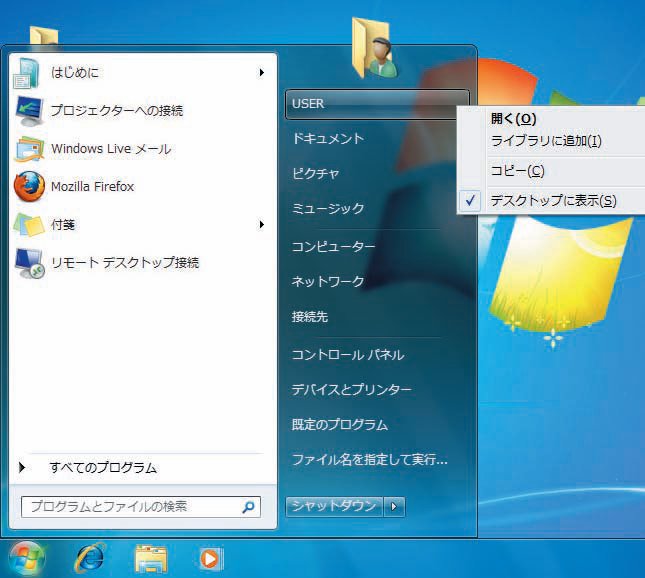Expand the 付箋 jump list arrow
The width and height of the screenshot is (645, 578).
point(261,225)
